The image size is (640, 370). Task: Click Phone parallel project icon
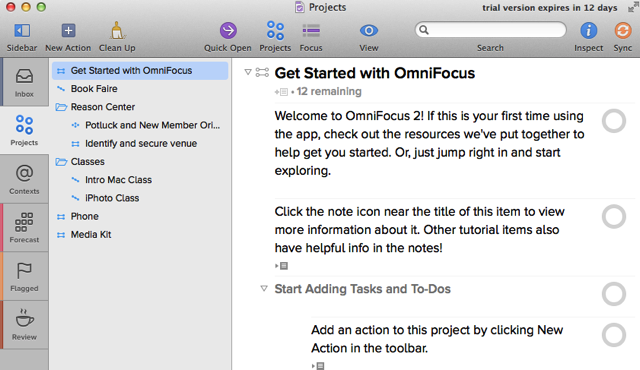click(61, 217)
